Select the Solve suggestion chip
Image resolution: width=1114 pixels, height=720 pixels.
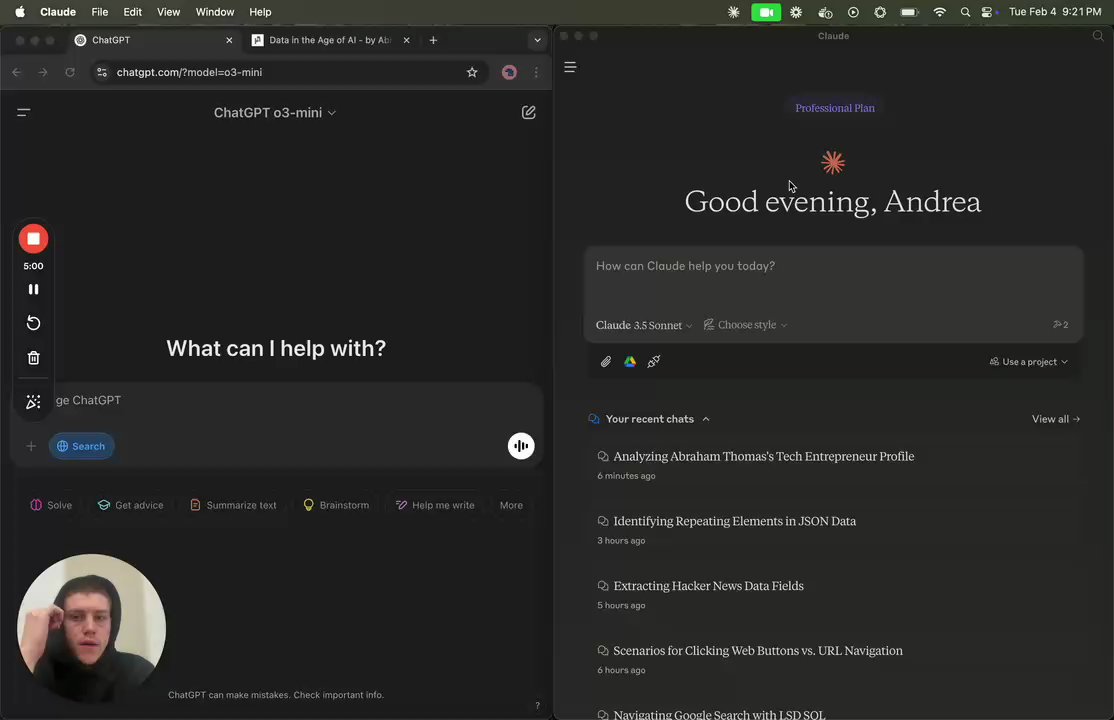51,505
